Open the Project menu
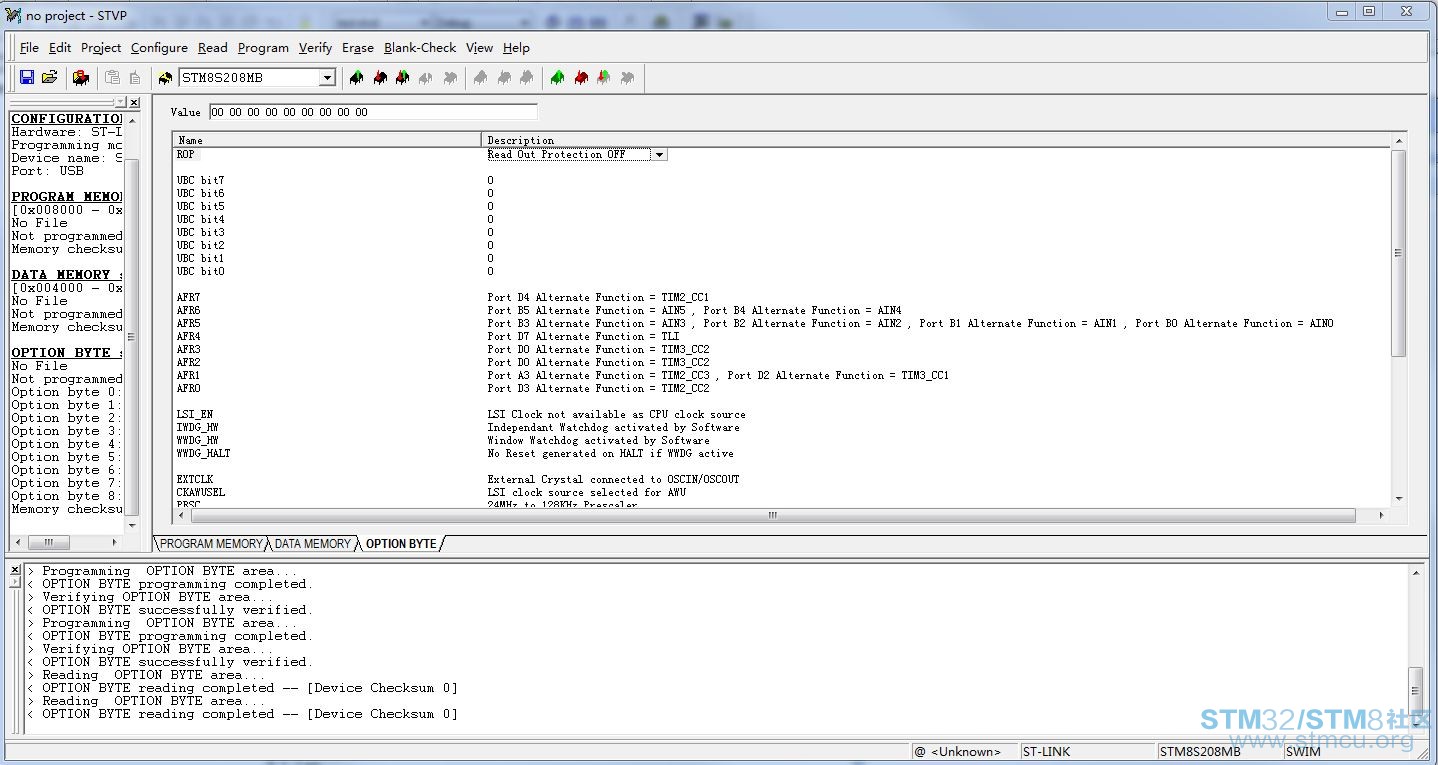The width and height of the screenshot is (1438, 765). coord(101,47)
